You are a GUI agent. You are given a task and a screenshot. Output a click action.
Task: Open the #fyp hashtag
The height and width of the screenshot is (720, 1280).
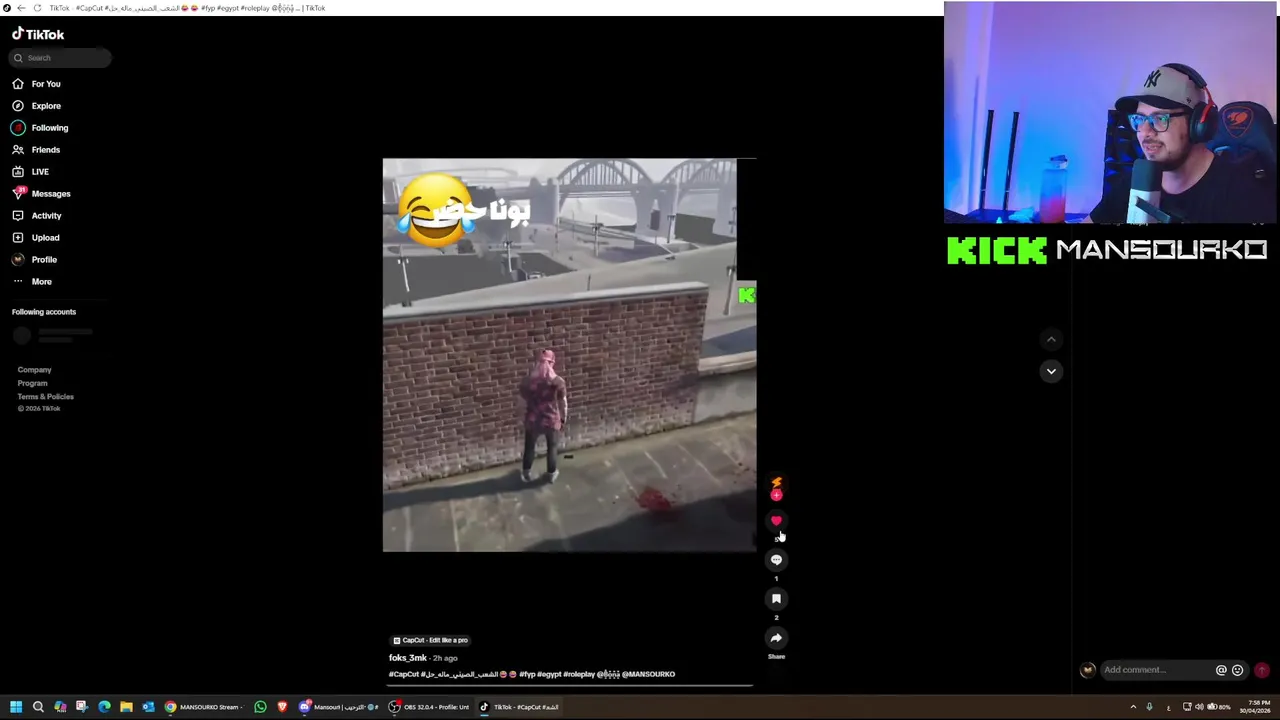point(527,674)
